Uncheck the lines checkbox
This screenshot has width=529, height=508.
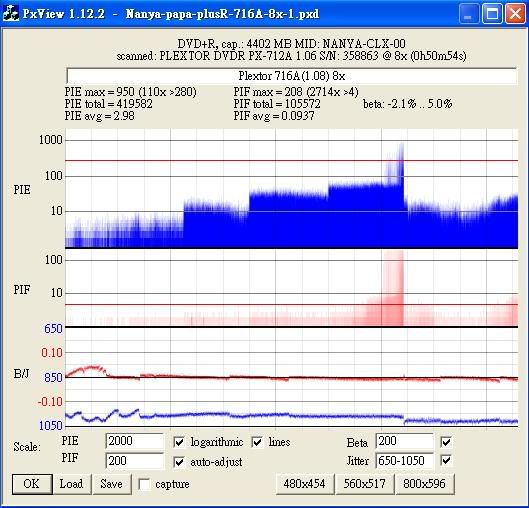point(257,442)
